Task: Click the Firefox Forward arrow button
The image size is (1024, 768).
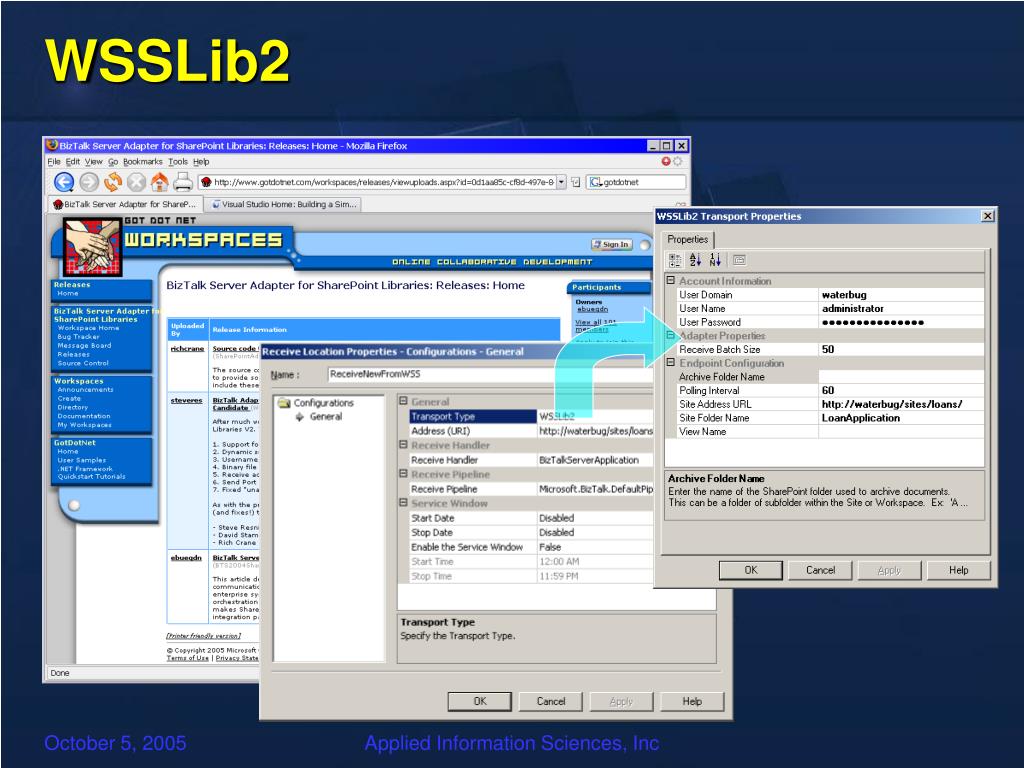Action: click(89, 182)
